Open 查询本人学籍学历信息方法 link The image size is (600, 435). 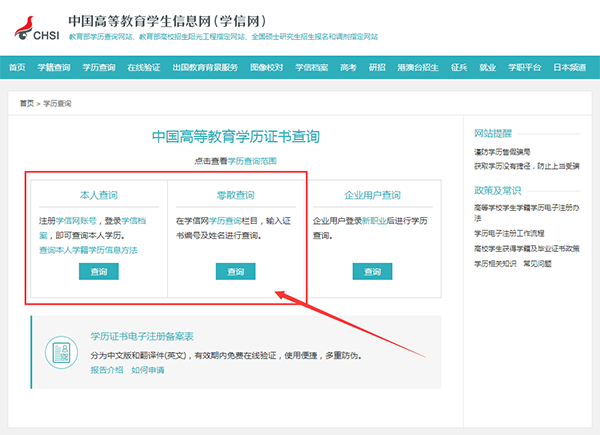click(88, 250)
